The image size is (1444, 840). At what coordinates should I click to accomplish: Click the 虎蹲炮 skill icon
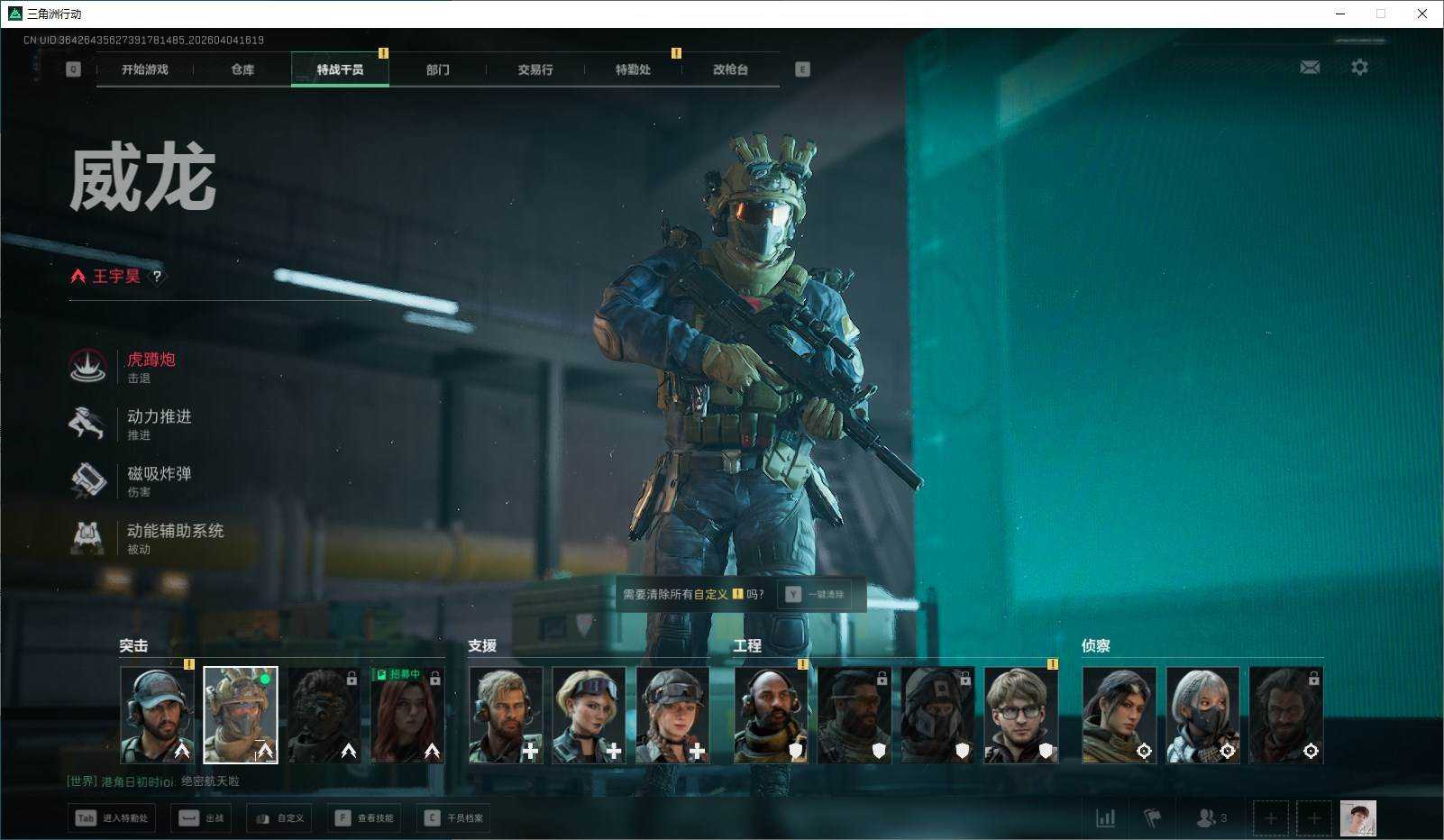click(87, 366)
